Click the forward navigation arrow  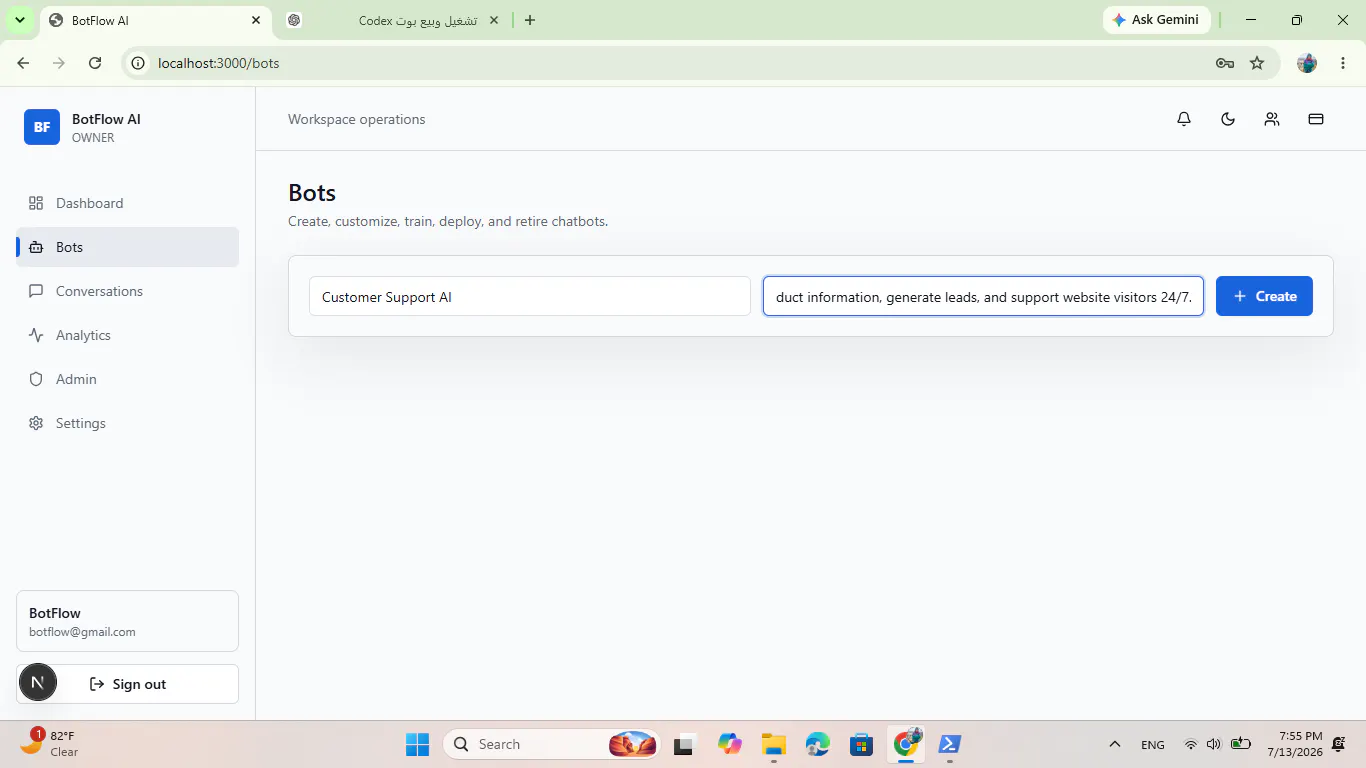[59, 63]
